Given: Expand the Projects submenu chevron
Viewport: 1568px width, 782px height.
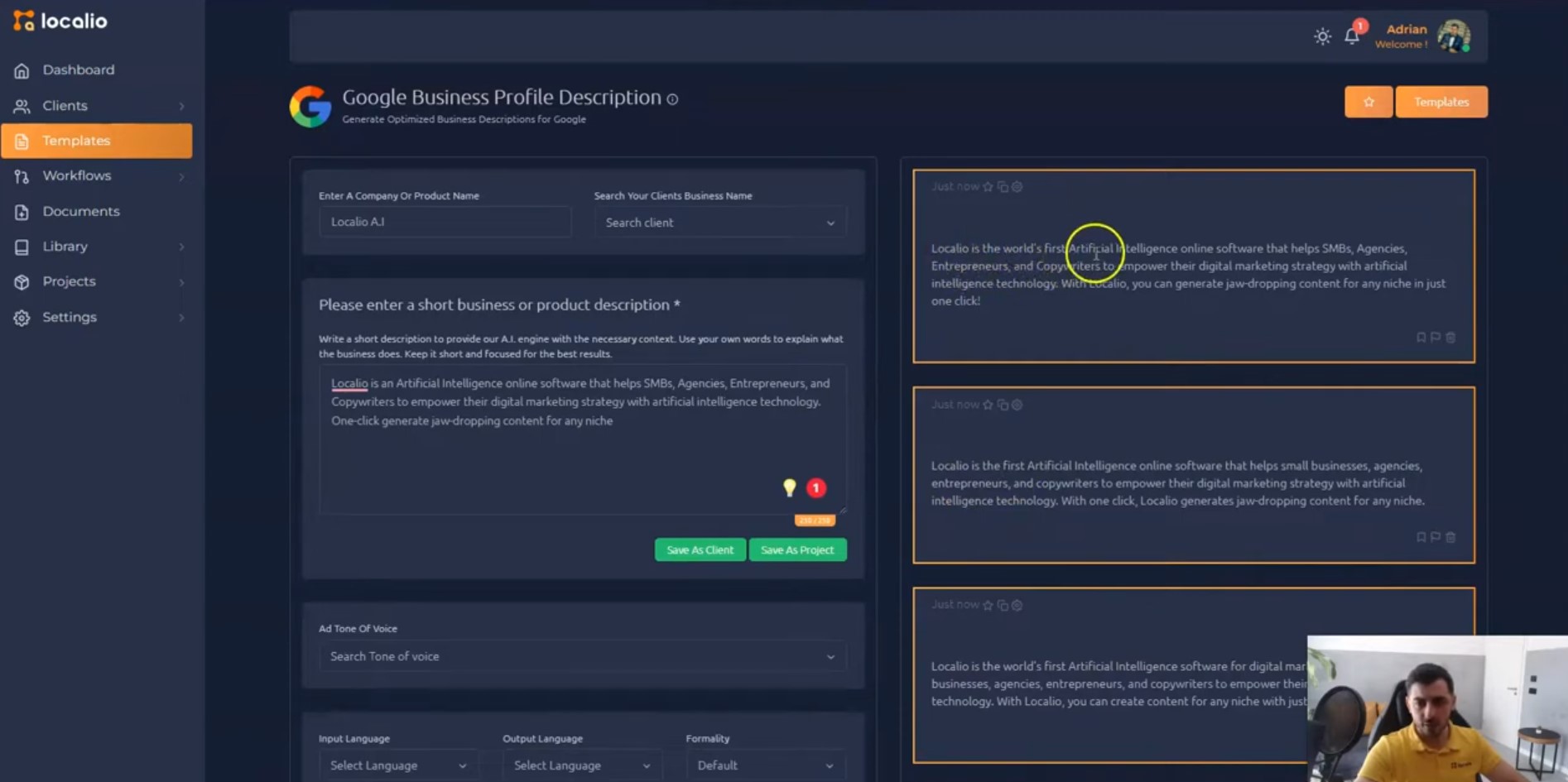Looking at the screenshot, I should click(181, 283).
